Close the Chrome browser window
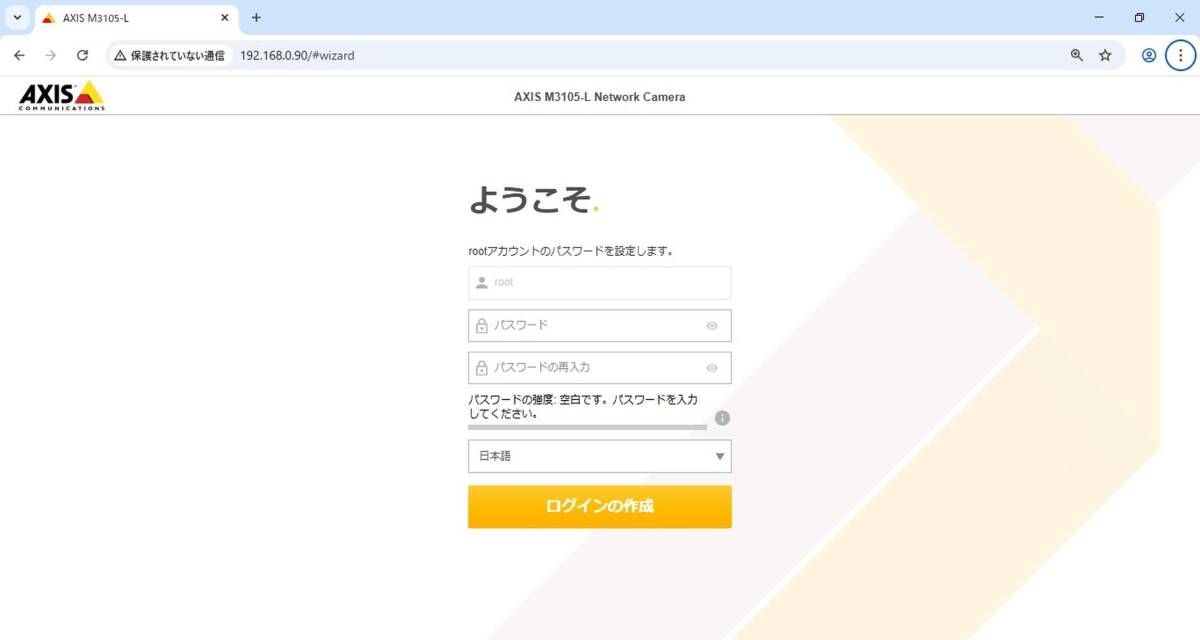This screenshot has height=640, width=1200. click(1179, 18)
